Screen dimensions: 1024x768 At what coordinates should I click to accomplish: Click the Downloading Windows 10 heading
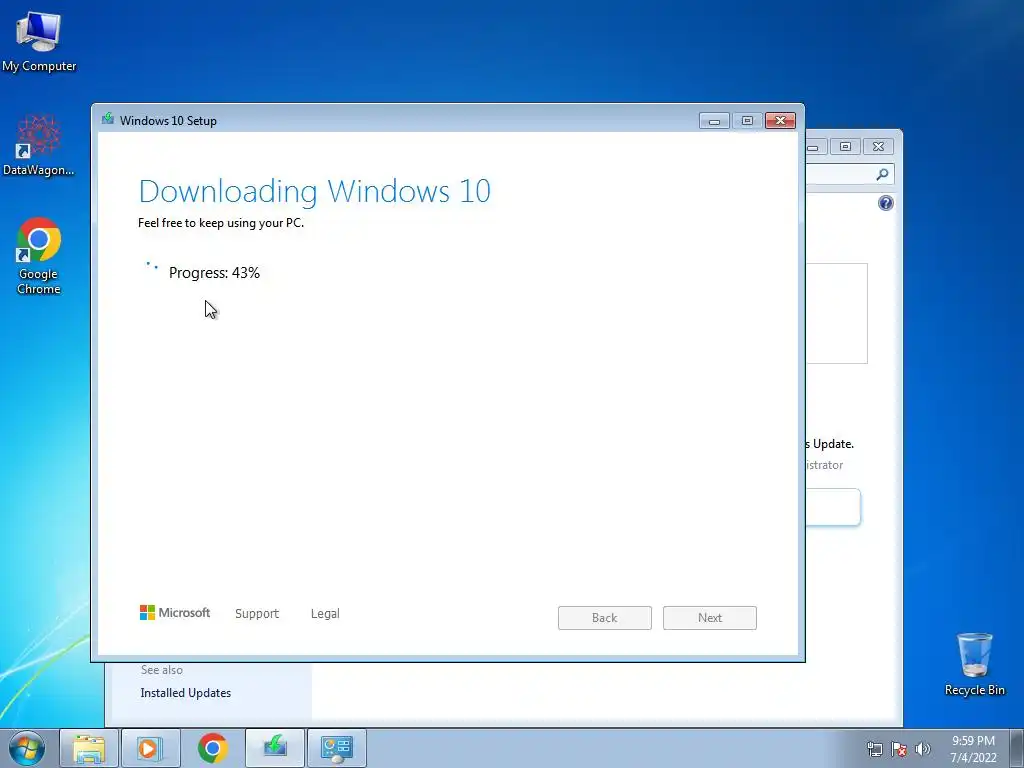tap(315, 191)
